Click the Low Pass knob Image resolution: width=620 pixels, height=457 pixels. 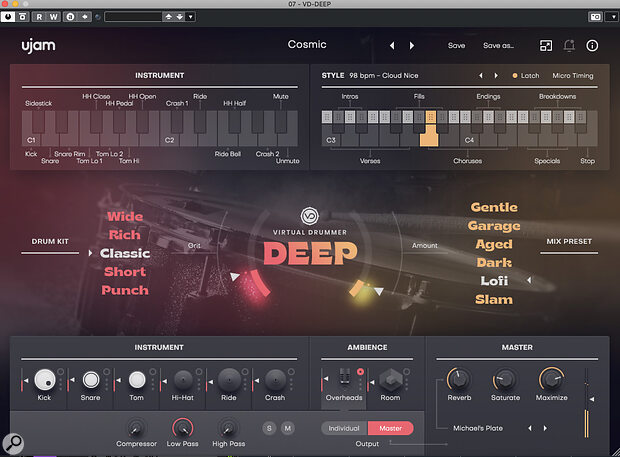pos(182,428)
